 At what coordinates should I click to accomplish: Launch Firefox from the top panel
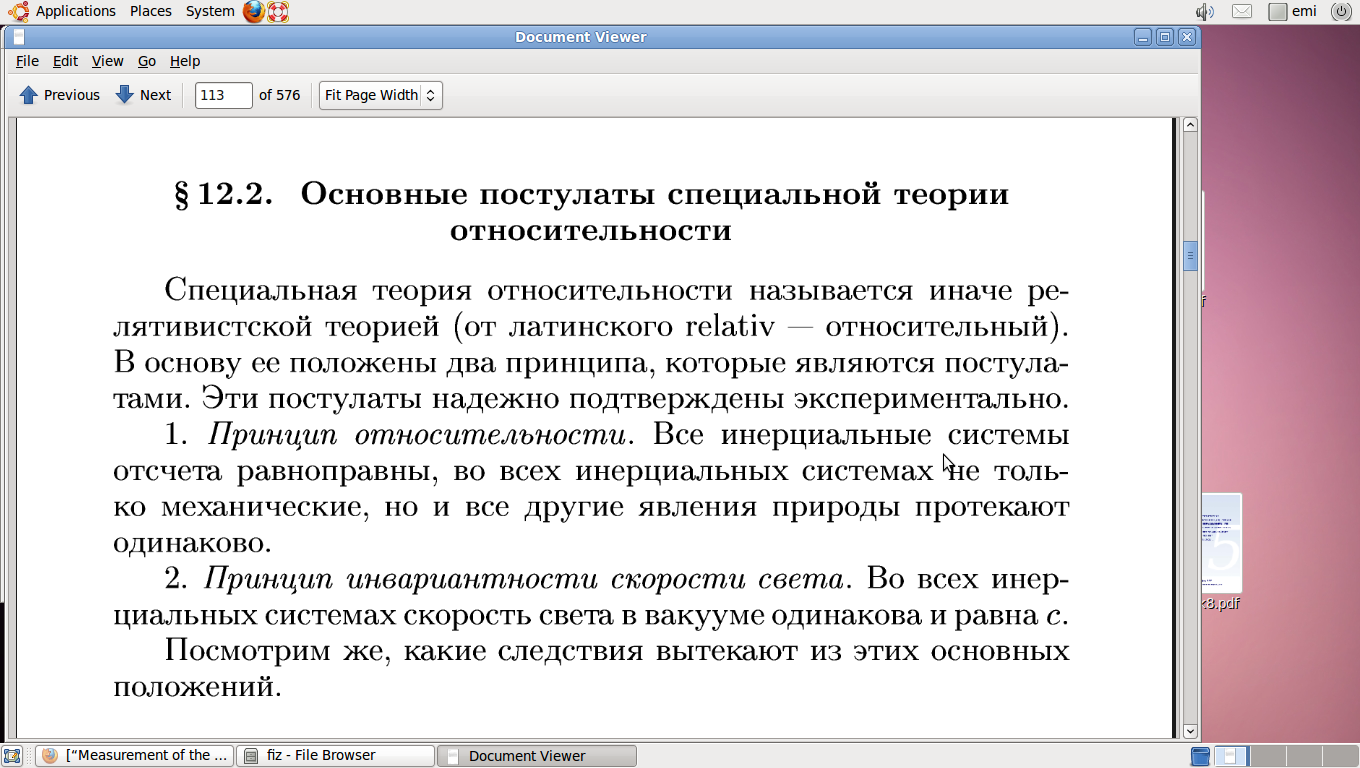(x=254, y=12)
